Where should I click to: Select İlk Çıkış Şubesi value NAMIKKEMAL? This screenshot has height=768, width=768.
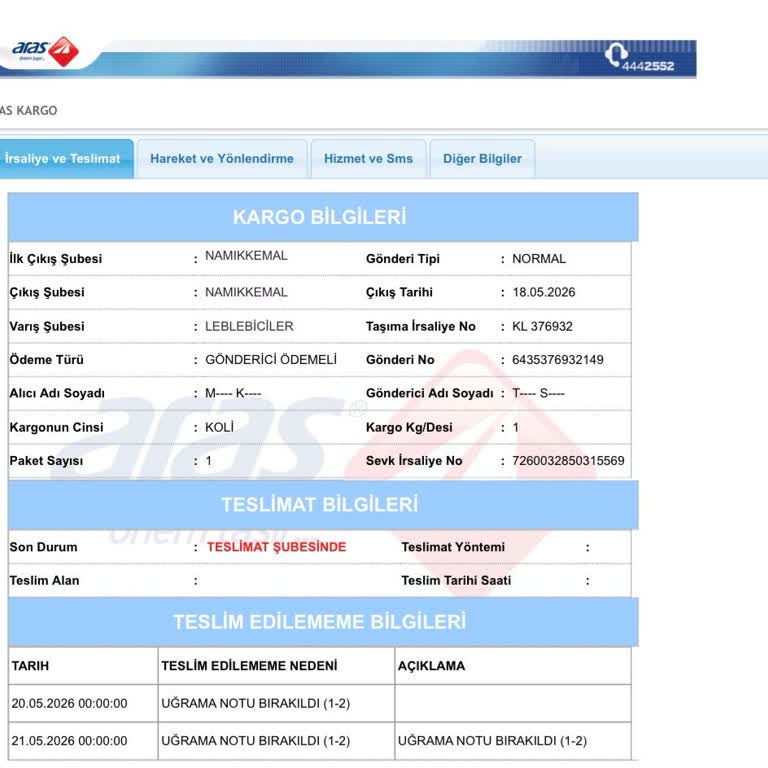click(x=246, y=256)
